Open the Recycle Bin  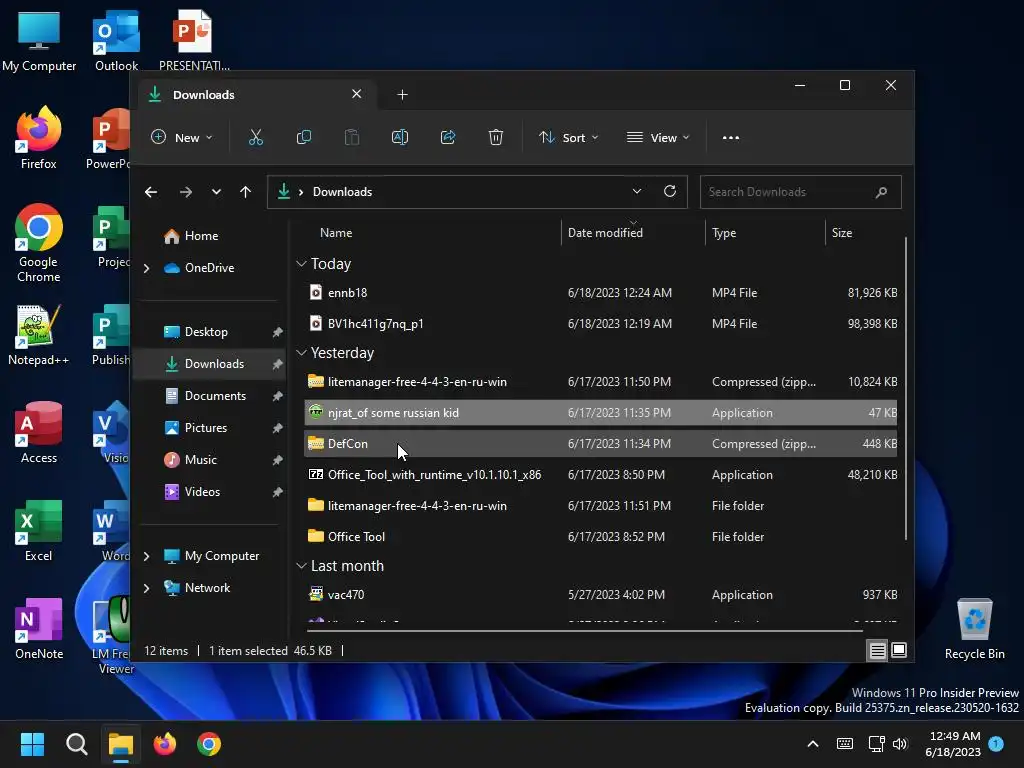(x=974, y=628)
